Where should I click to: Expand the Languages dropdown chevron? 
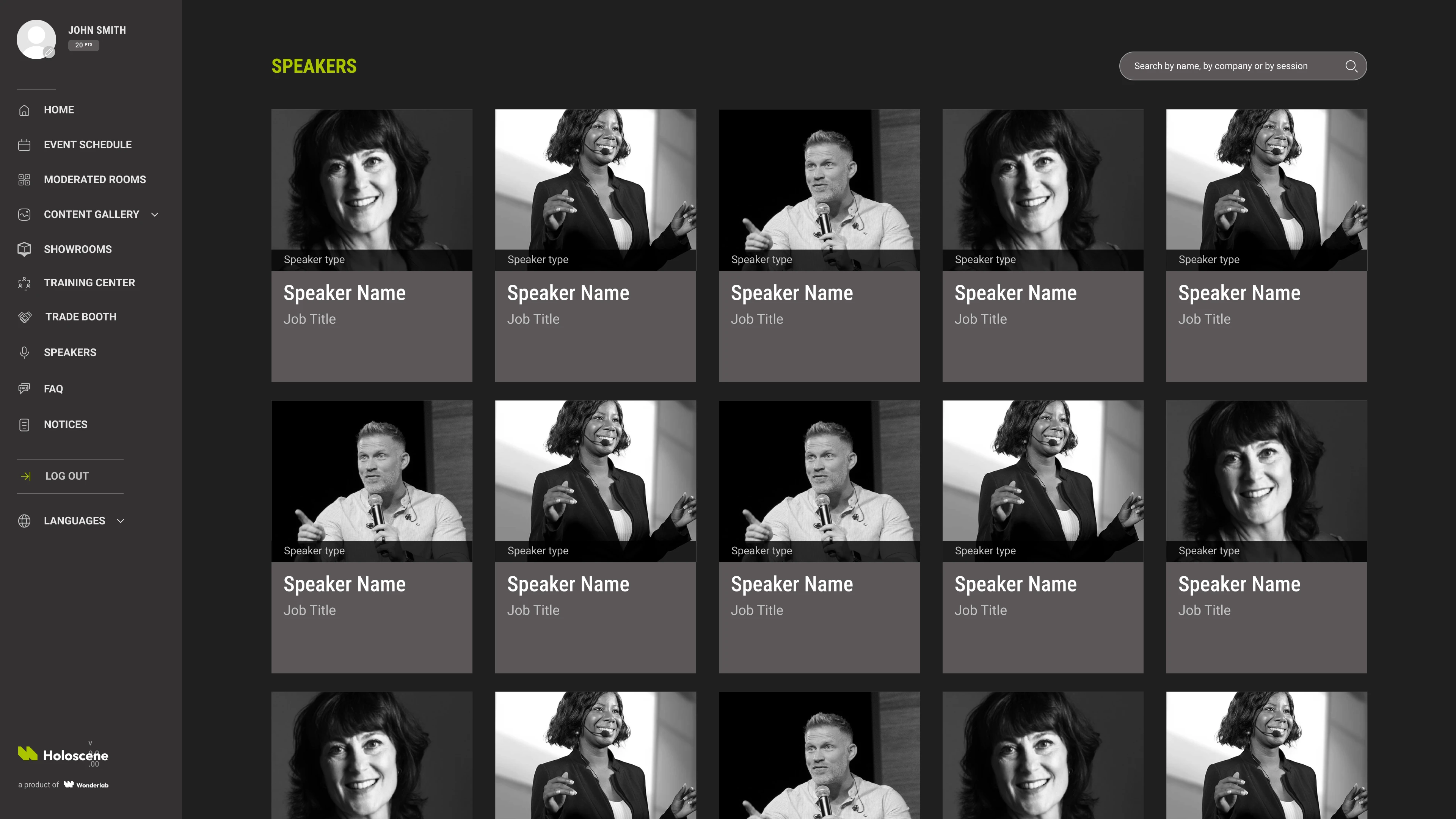[121, 521]
